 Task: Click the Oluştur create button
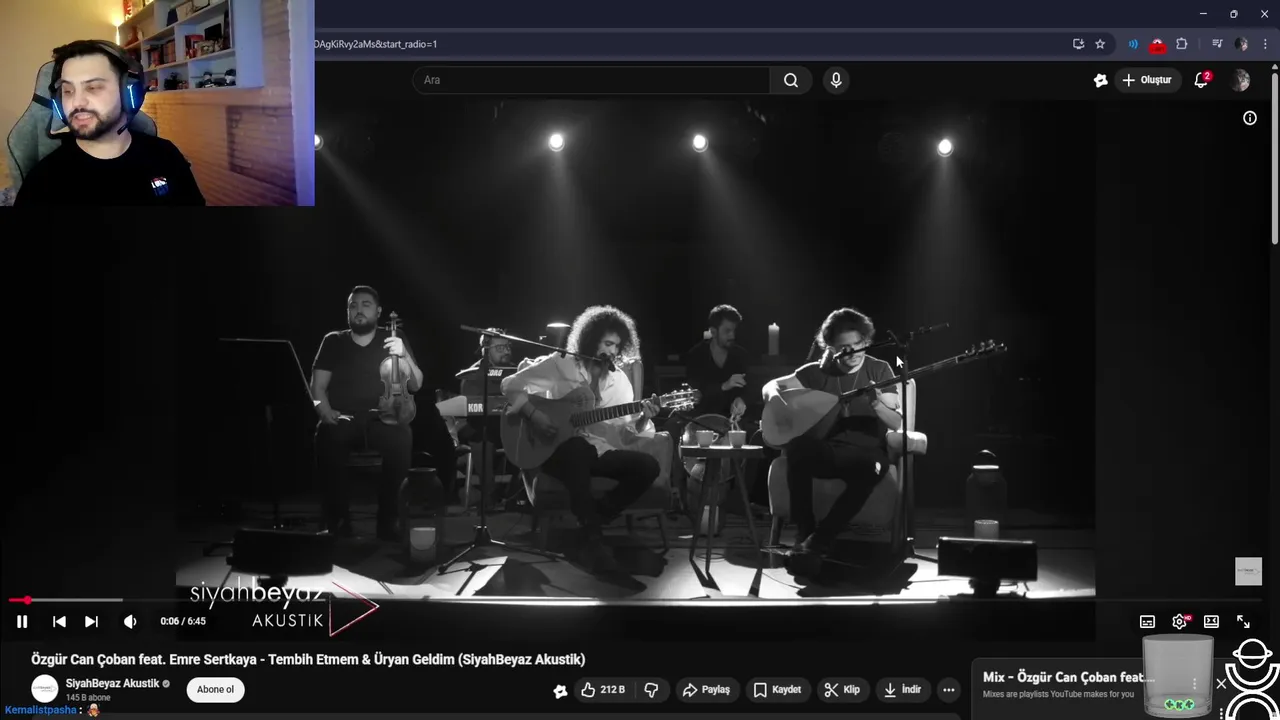pyautogui.click(x=1147, y=80)
